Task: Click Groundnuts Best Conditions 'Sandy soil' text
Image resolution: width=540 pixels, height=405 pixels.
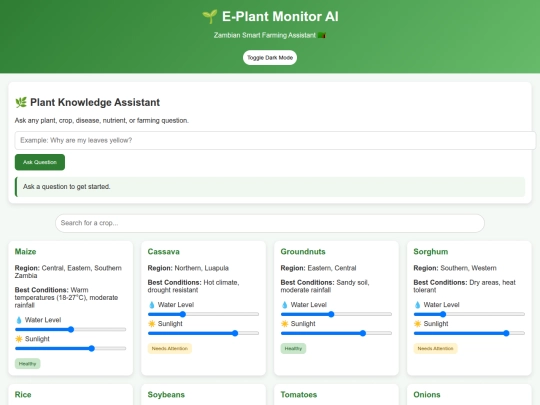Action: (x=352, y=282)
